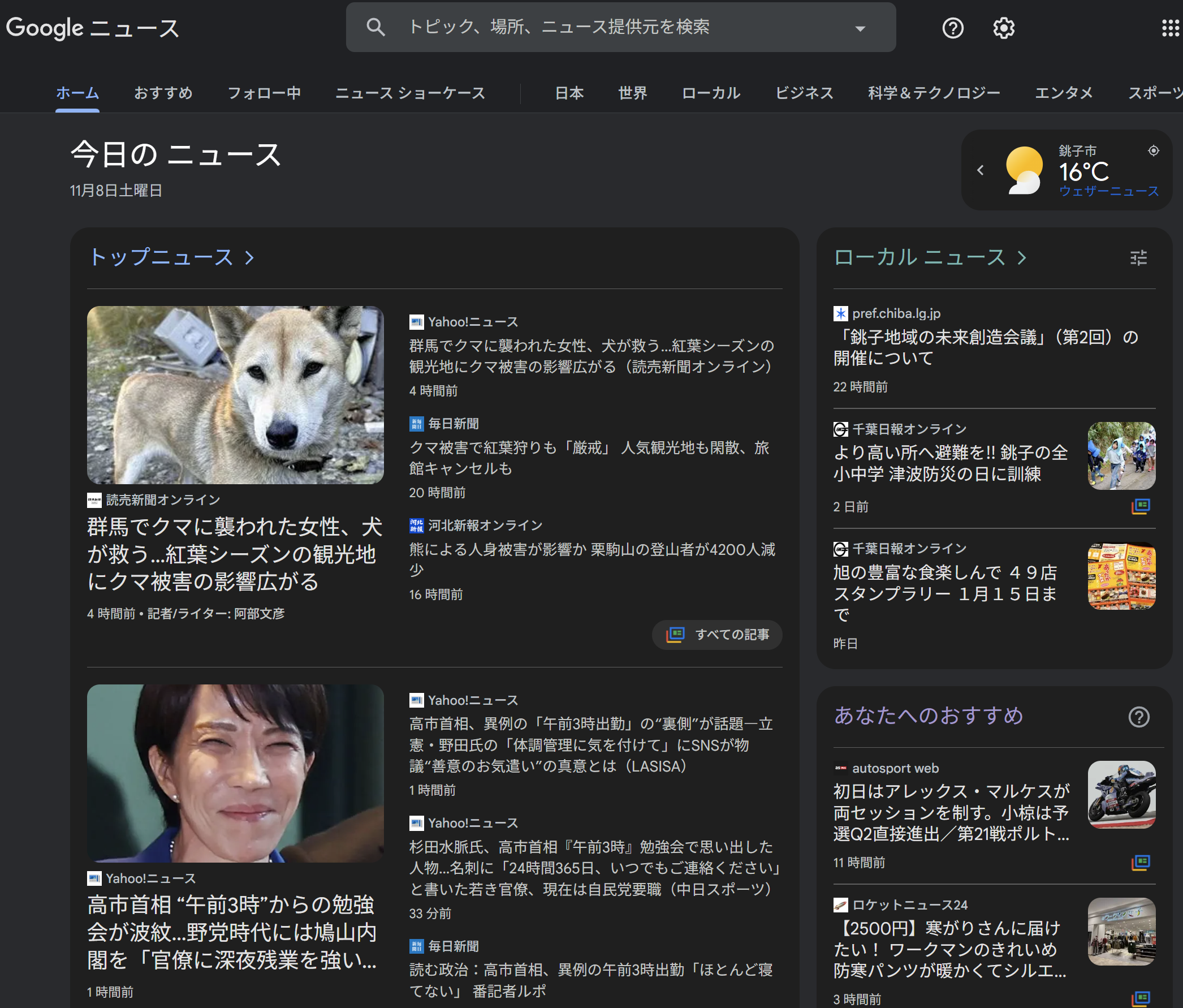
Task: Open the local news customize sliders icon
Action: [1138, 257]
